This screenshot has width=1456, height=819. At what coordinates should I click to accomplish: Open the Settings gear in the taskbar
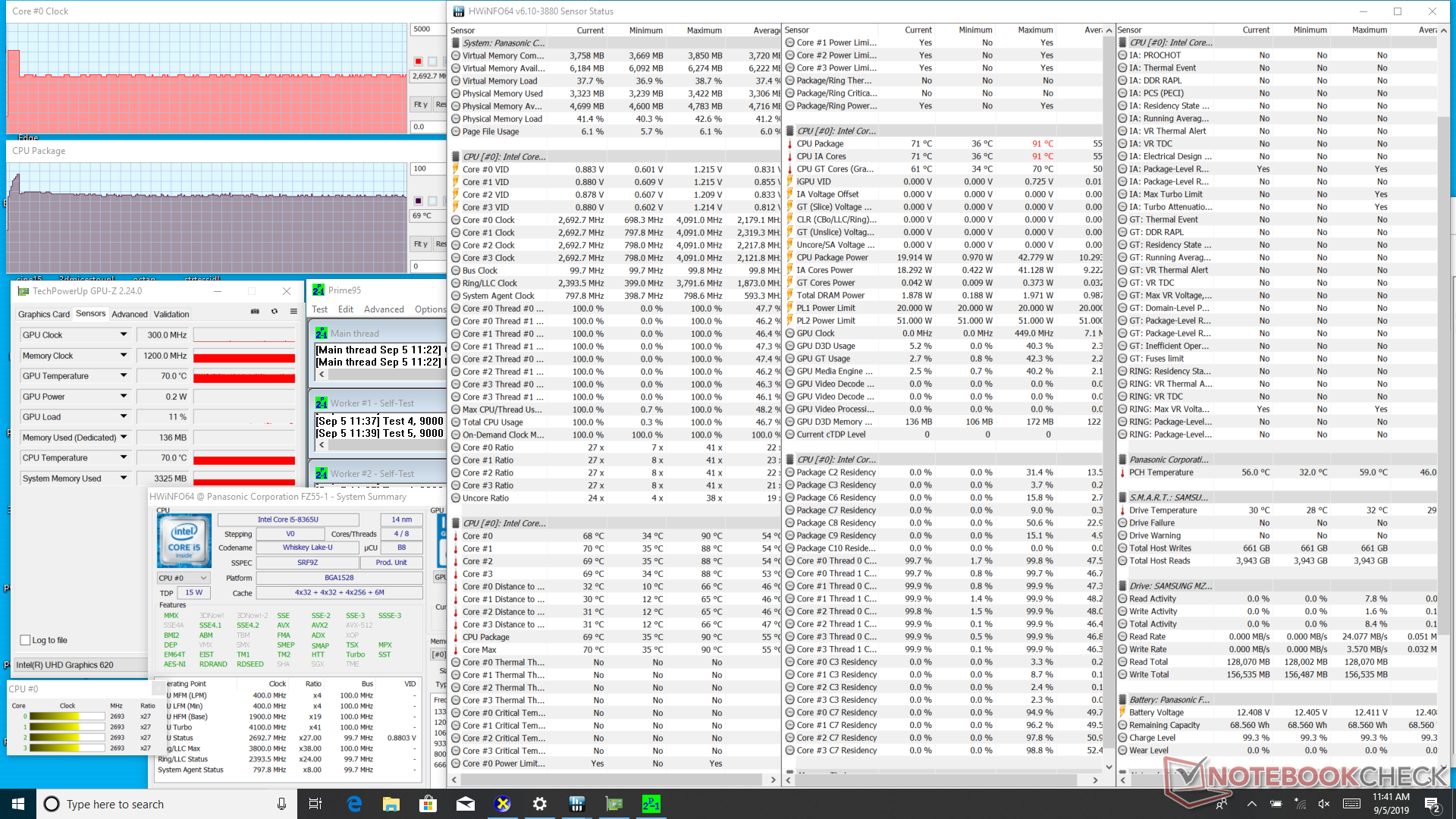click(x=539, y=804)
